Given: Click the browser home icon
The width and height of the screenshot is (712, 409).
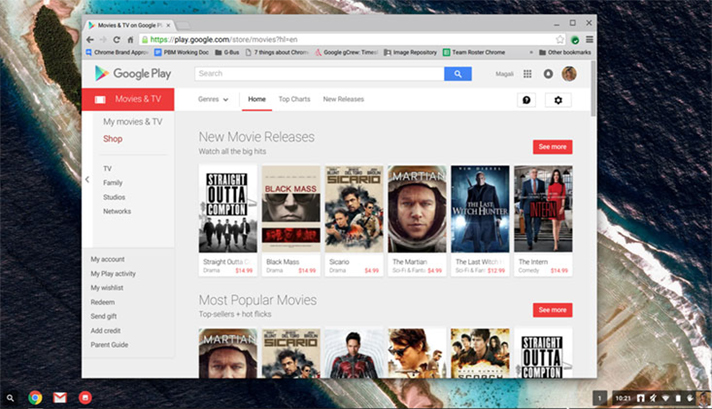Looking at the screenshot, I should point(130,39).
